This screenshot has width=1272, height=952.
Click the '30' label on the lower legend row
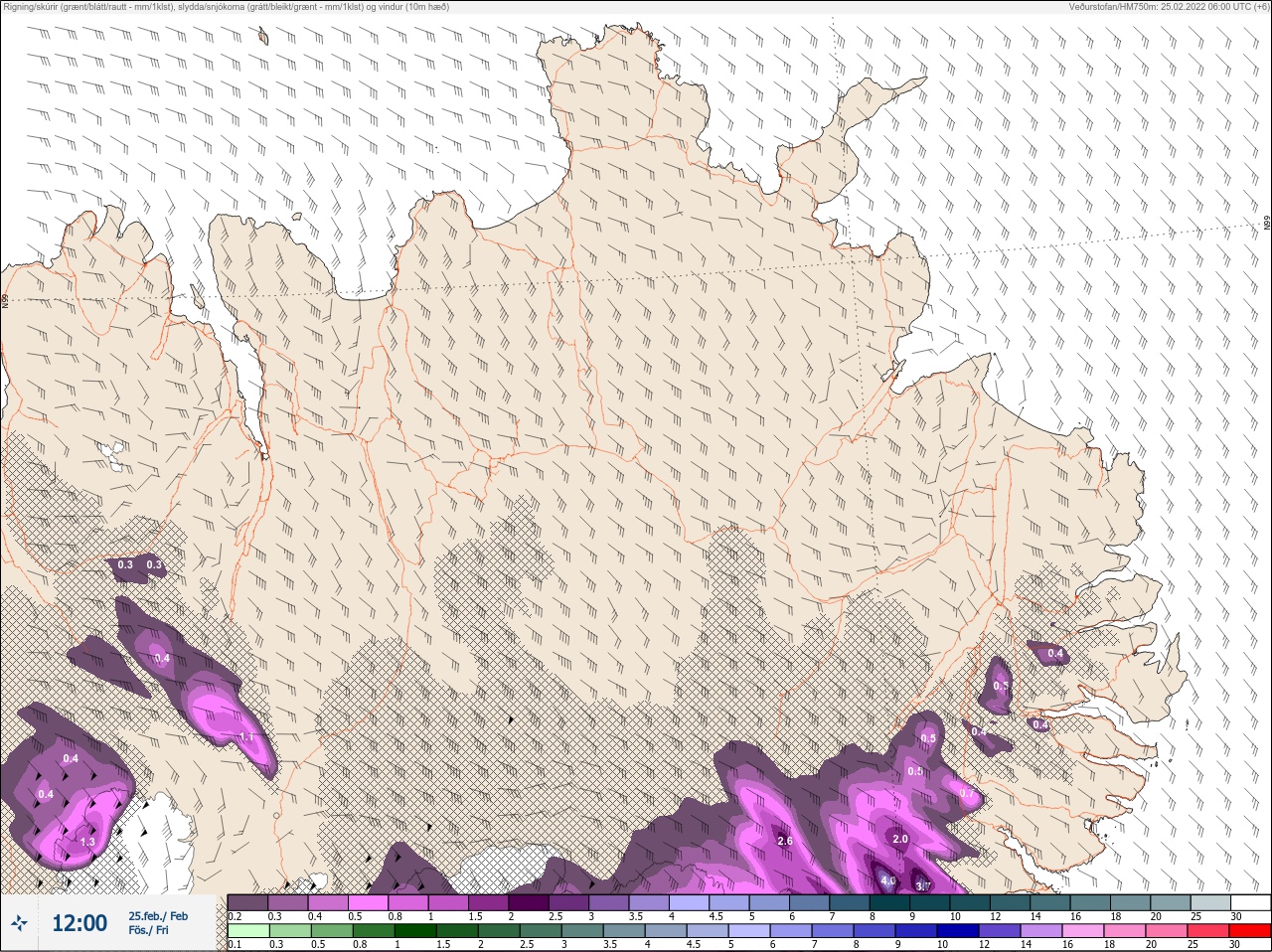coord(1235,945)
